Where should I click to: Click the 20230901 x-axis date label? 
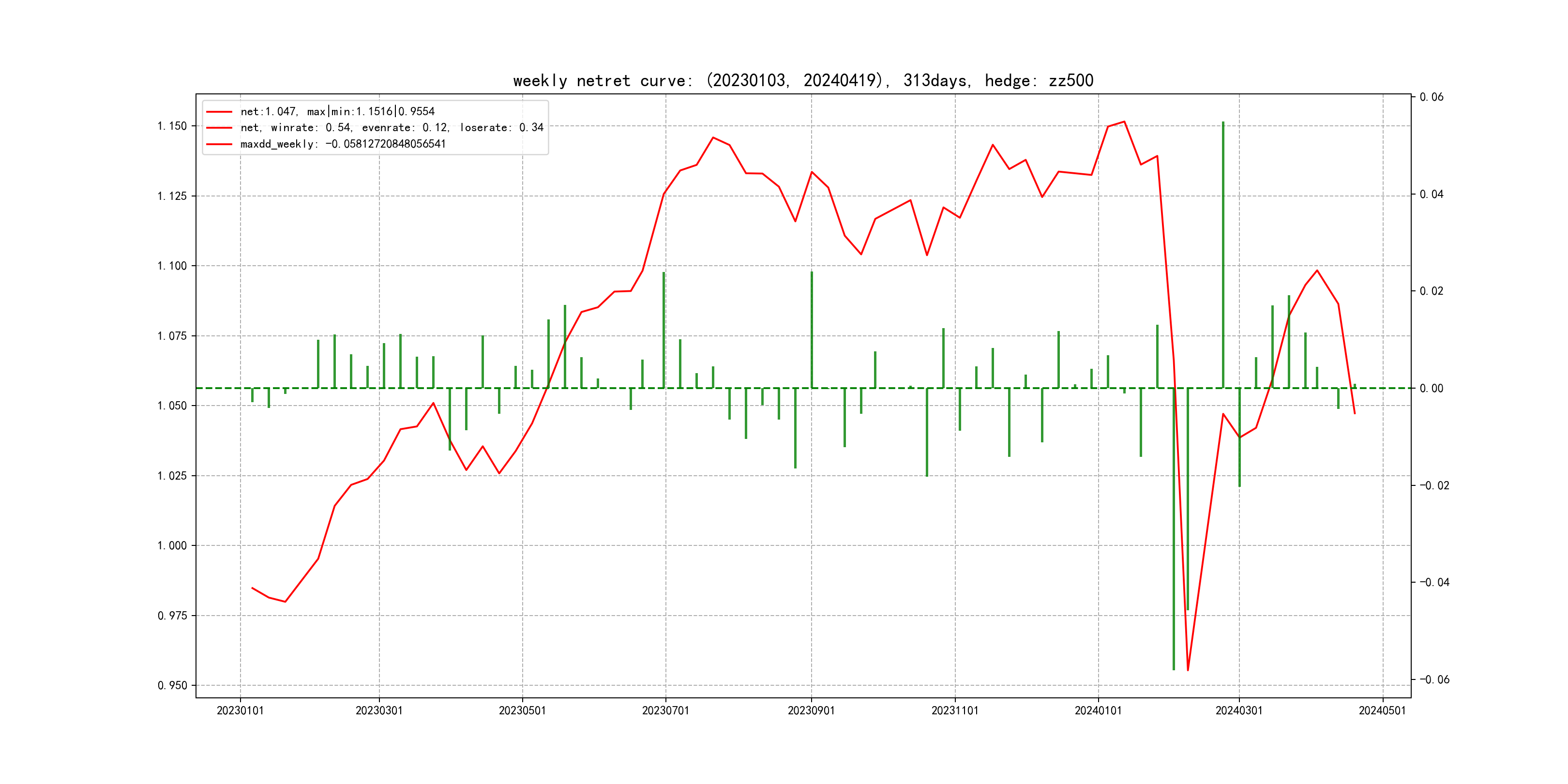[x=811, y=711]
